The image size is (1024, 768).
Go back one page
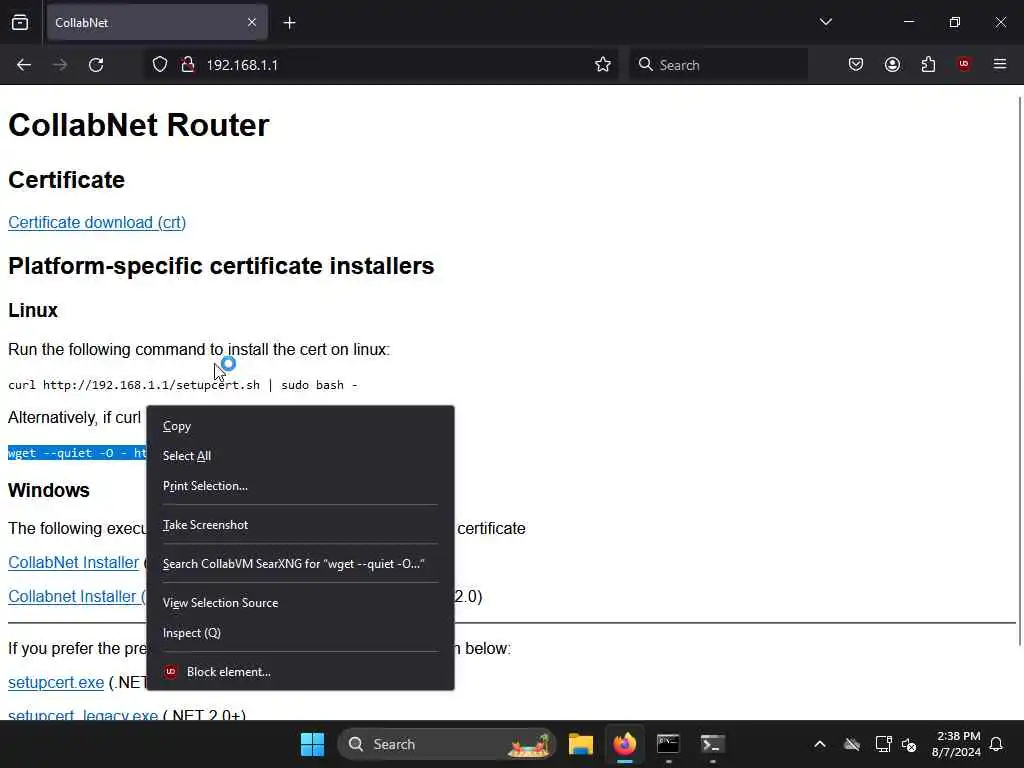24,65
